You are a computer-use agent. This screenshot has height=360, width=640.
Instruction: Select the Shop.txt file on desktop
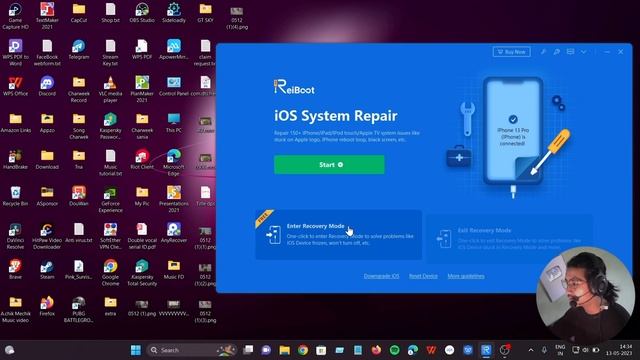tap(110, 13)
